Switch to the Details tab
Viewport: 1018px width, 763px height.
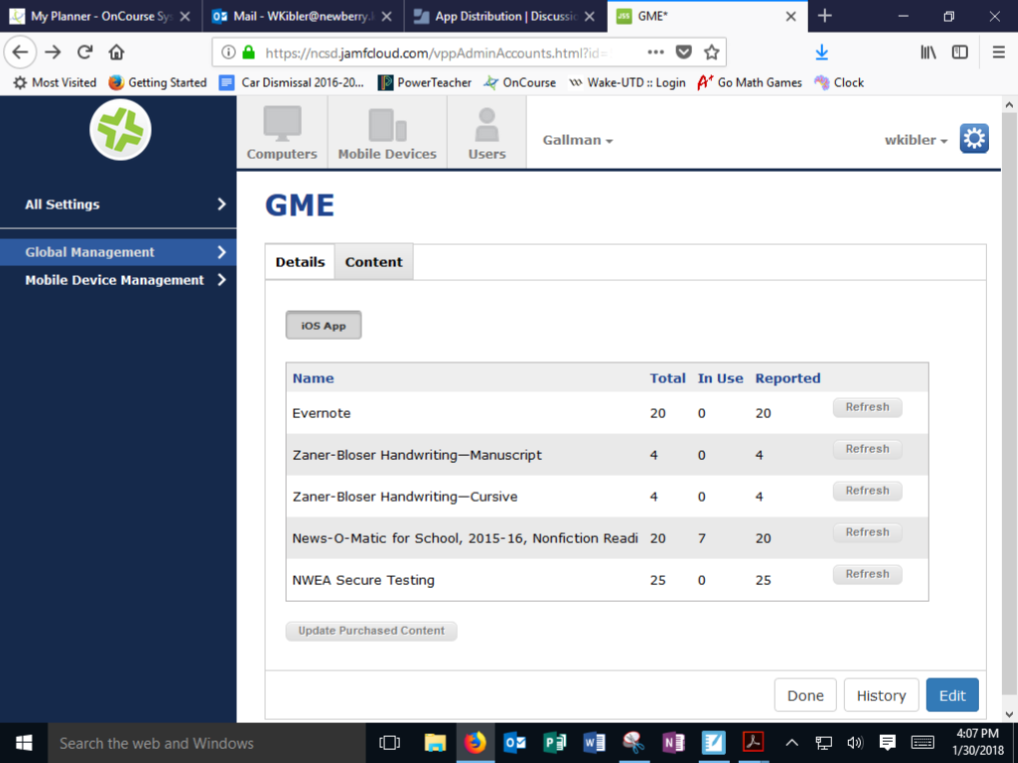[300, 262]
